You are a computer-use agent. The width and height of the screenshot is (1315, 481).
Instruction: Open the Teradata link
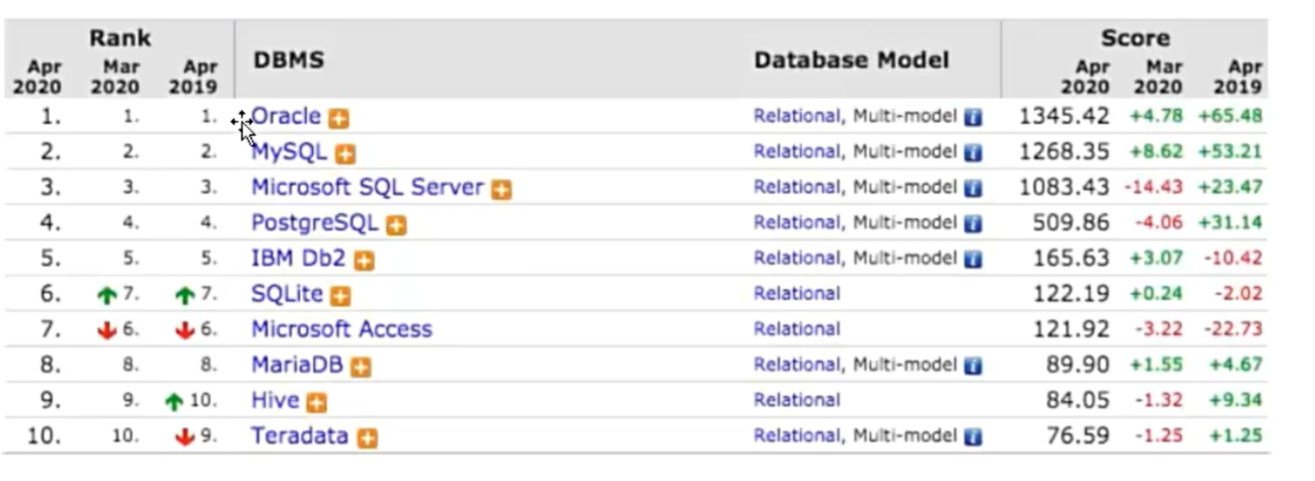click(x=300, y=436)
